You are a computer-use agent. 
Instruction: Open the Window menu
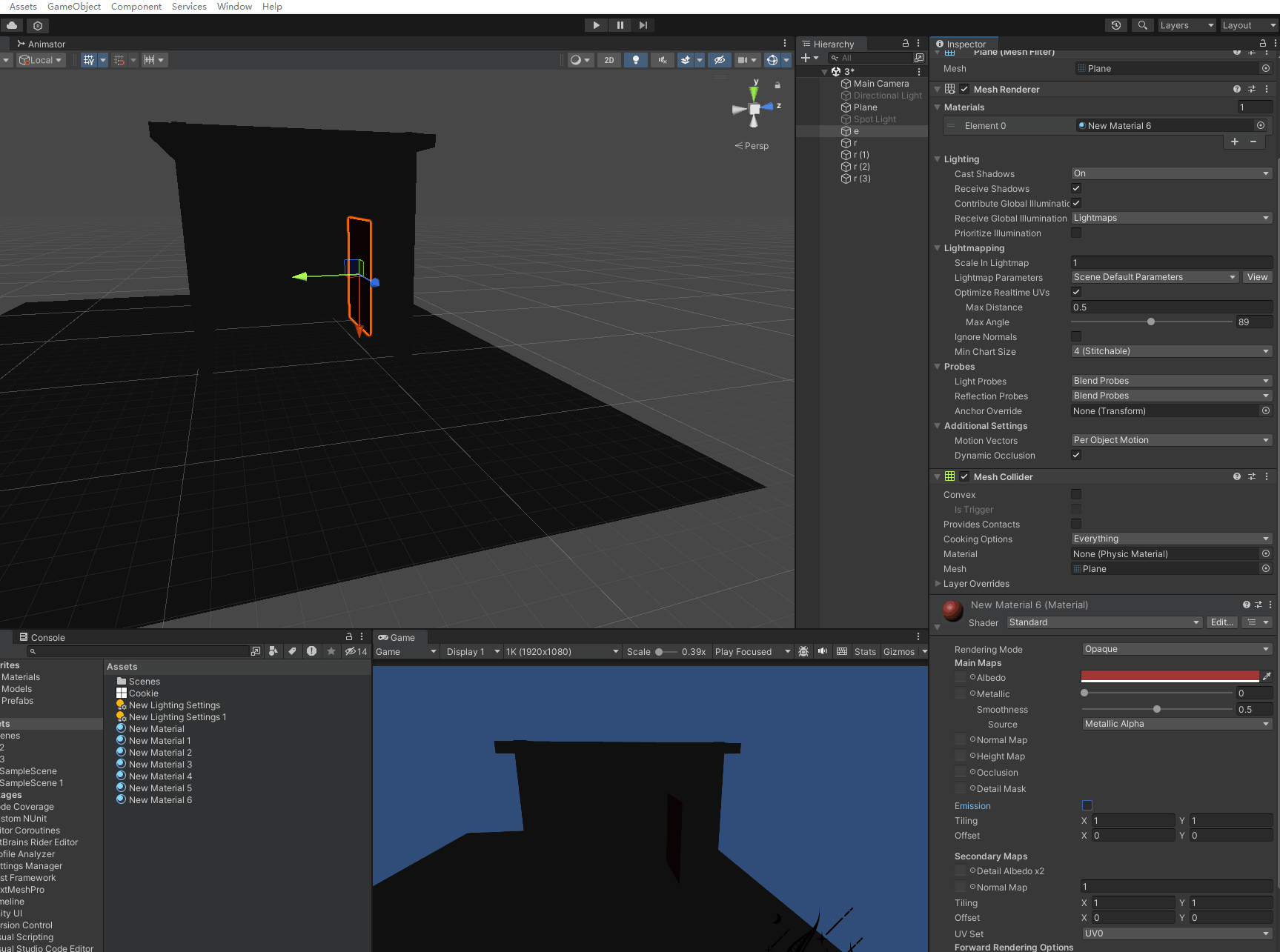[234, 7]
